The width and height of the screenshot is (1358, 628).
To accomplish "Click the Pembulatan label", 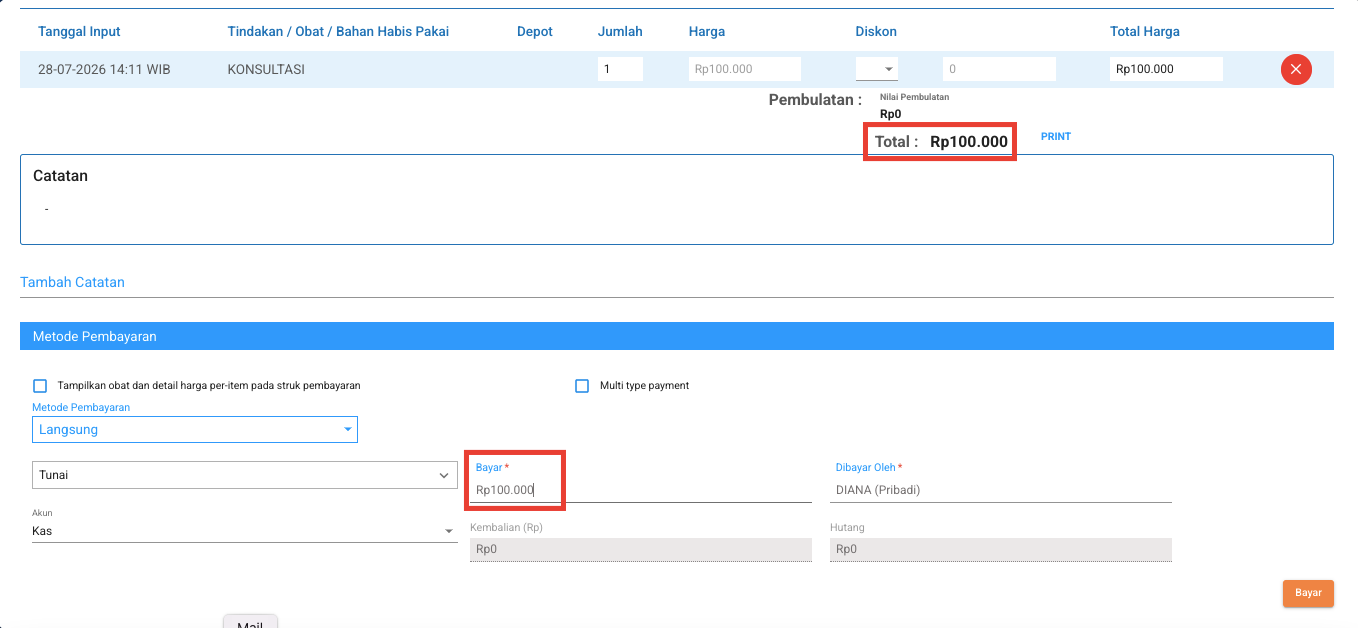I will [x=815, y=100].
